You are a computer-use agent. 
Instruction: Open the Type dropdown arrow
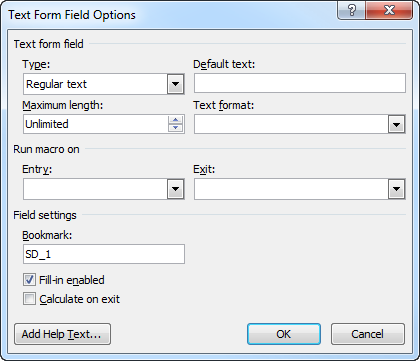coord(175,84)
